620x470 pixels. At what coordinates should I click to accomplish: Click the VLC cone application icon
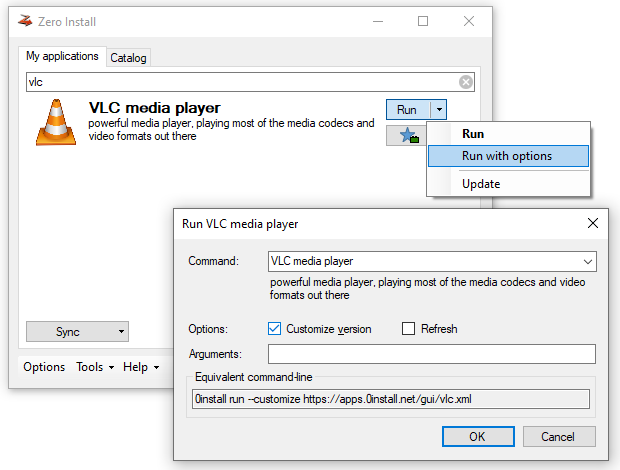[x=56, y=123]
